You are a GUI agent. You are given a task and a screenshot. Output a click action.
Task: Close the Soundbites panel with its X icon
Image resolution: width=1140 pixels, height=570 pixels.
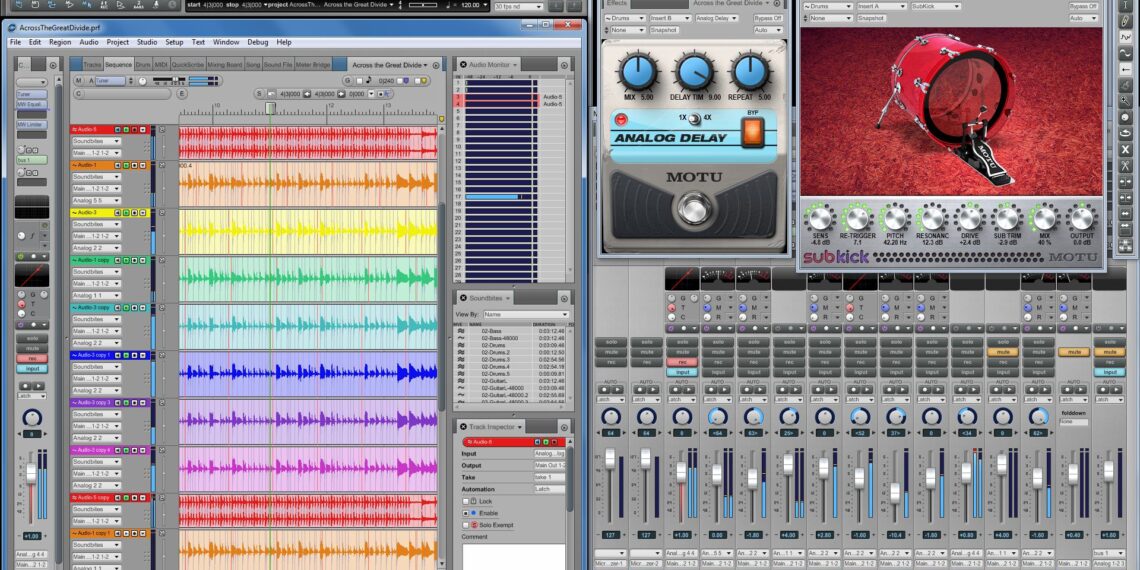point(464,298)
